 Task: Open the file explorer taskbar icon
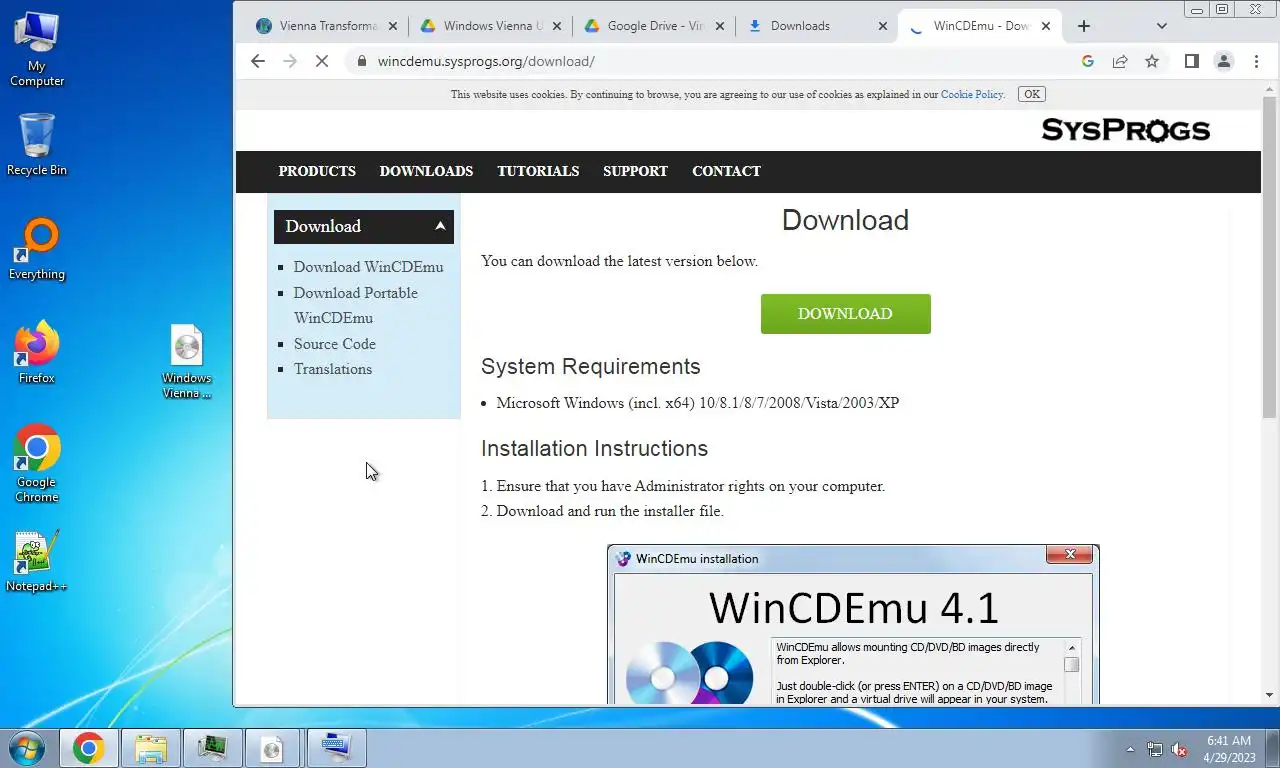tap(151, 748)
